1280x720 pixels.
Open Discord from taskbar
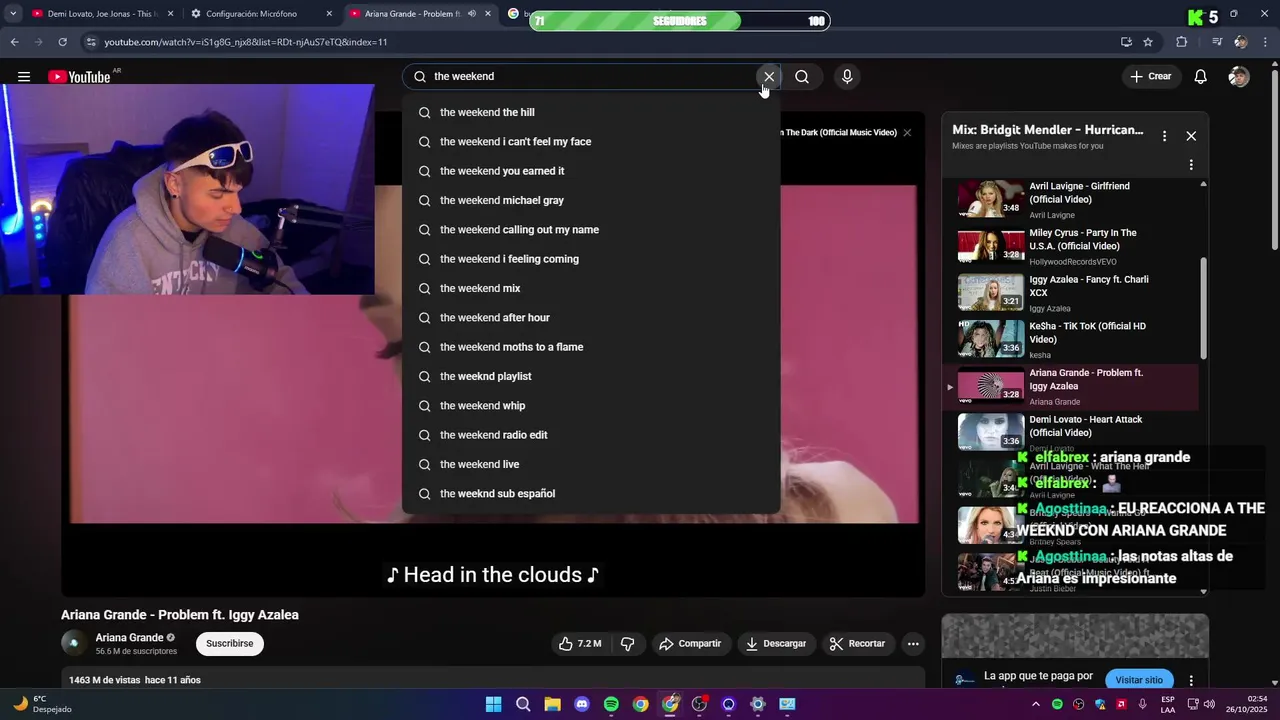(x=582, y=704)
